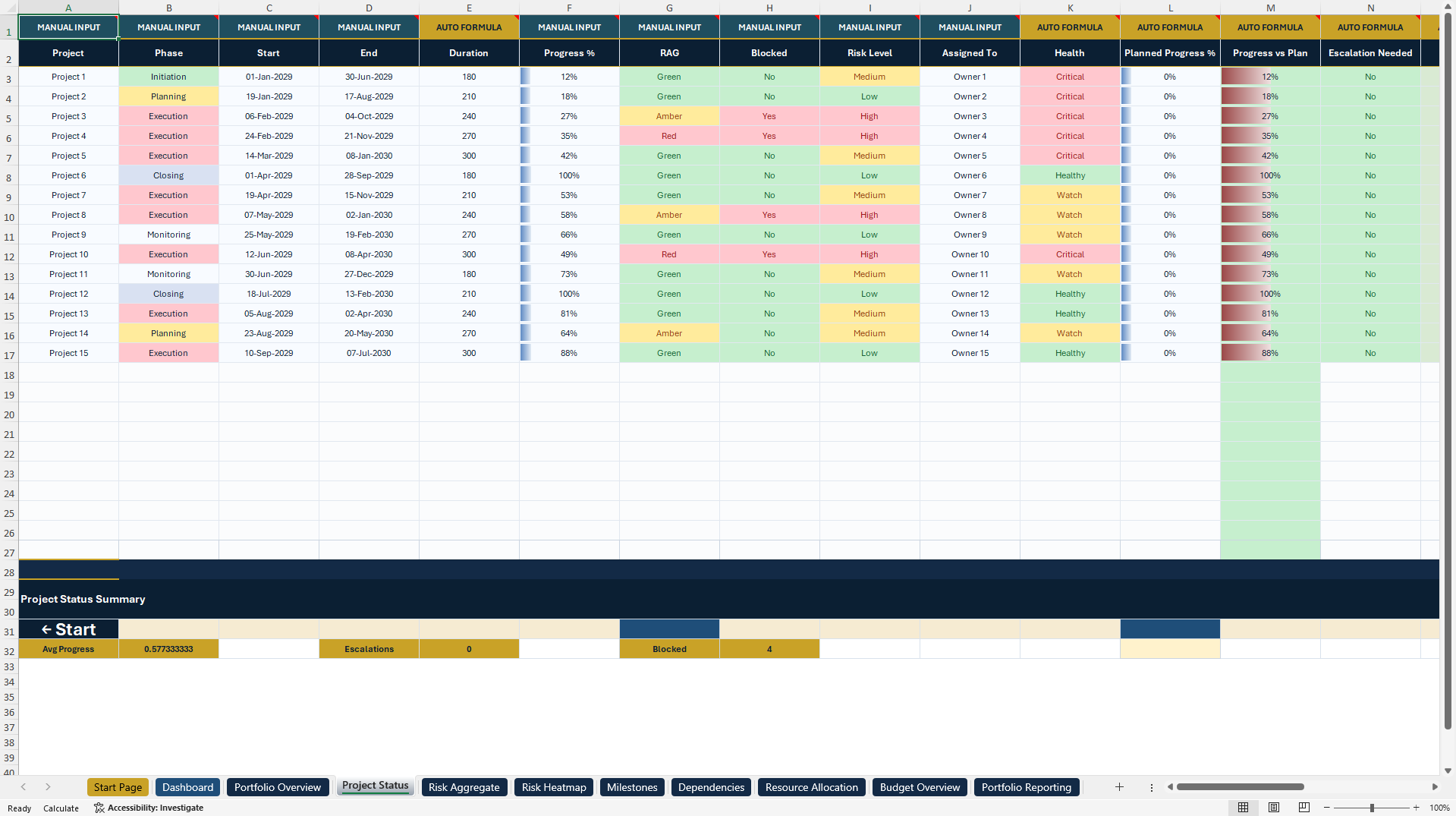The height and width of the screenshot is (816, 1456).
Task: Select column M header
Action: 1270,8
